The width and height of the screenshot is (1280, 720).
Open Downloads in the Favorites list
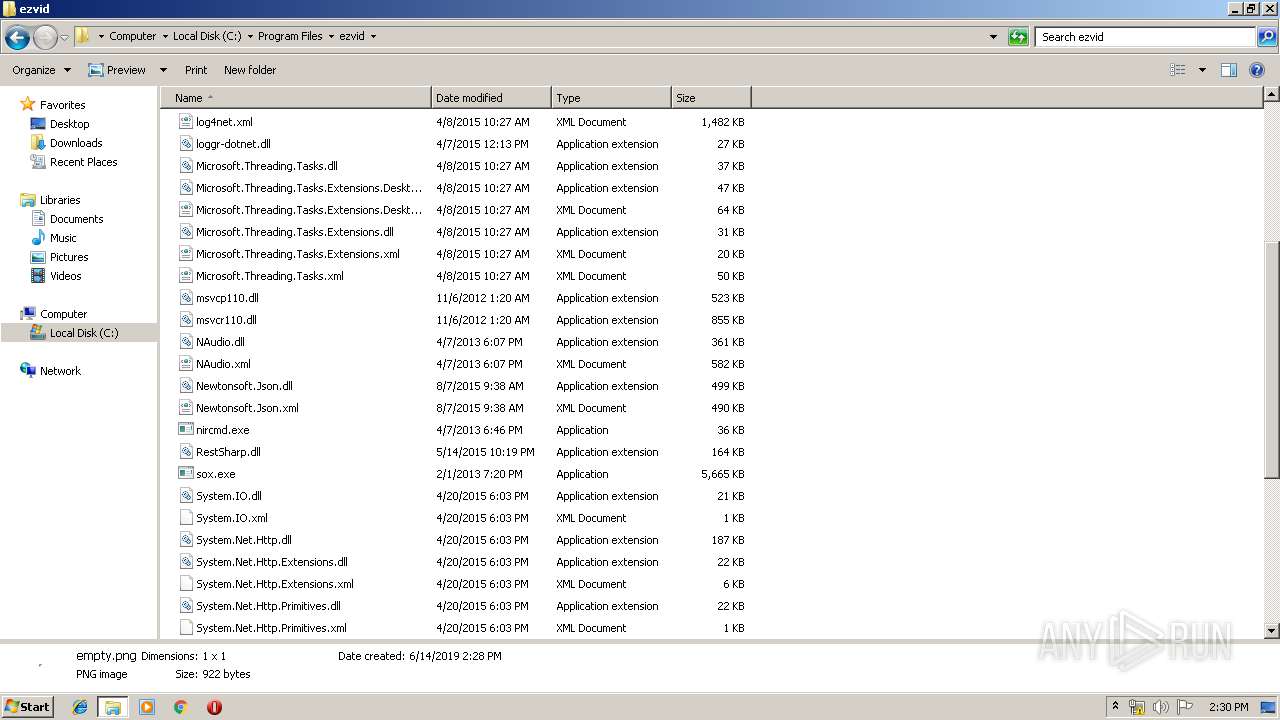[76, 143]
